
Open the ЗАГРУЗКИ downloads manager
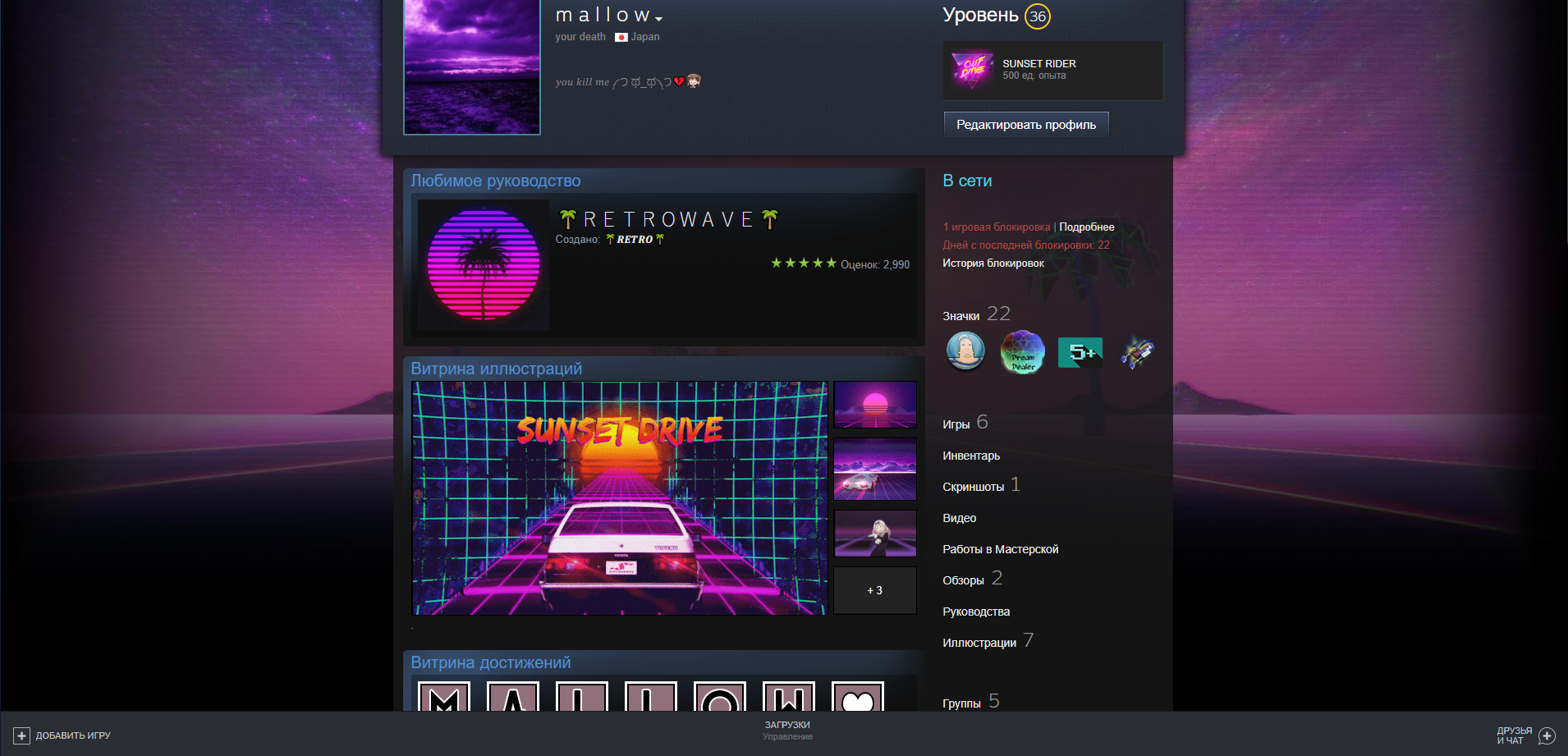[787, 725]
